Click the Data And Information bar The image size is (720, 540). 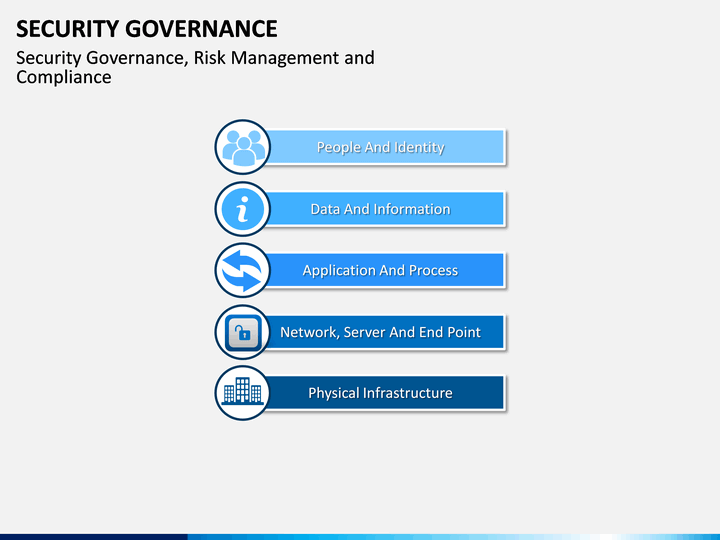(385, 209)
